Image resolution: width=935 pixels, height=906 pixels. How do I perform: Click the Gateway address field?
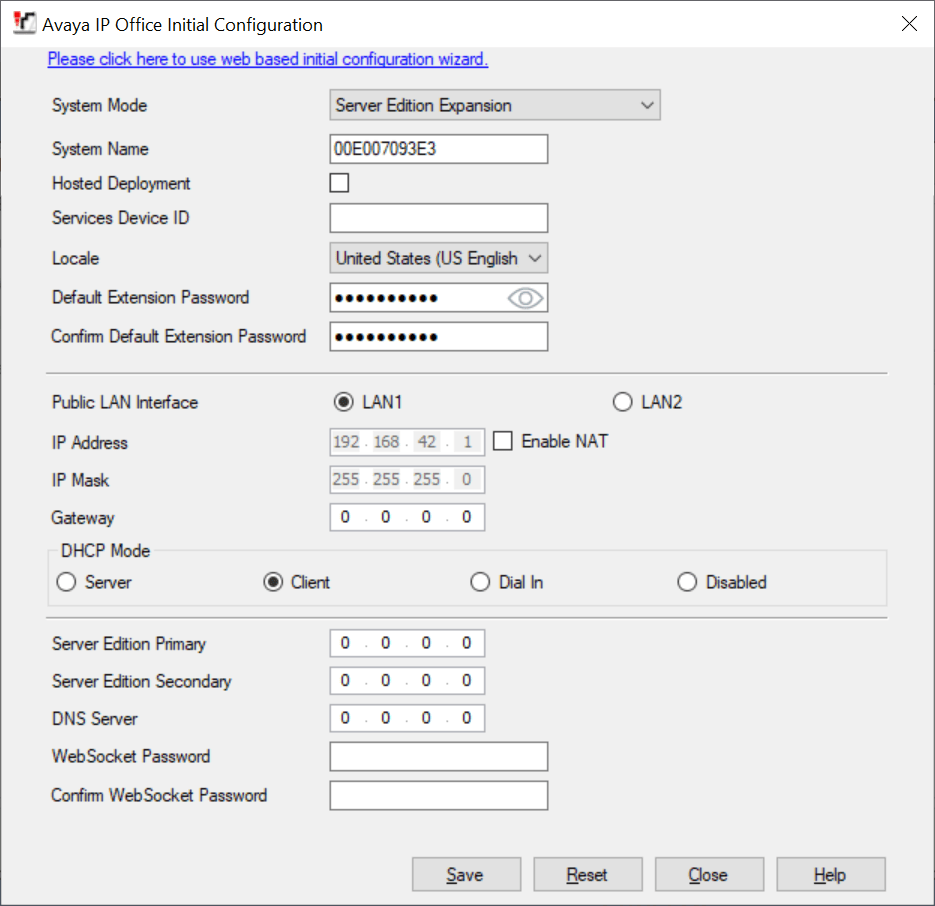point(407,517)
